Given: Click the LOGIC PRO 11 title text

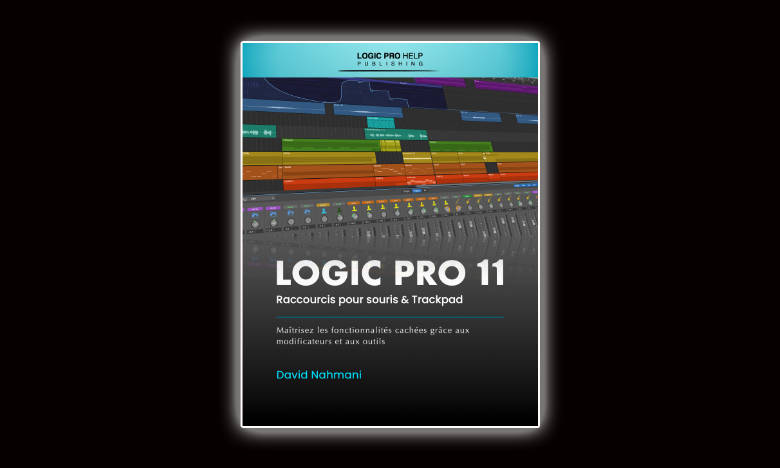Looking at the screenshot, I should (389, 273).
